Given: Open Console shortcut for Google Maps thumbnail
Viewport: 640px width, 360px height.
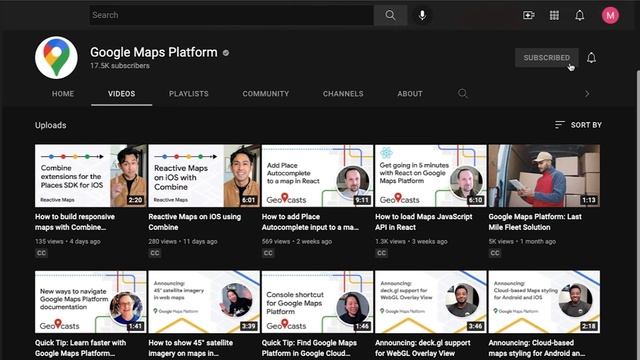Looking at the screenshot, I should tap(318, 302).
